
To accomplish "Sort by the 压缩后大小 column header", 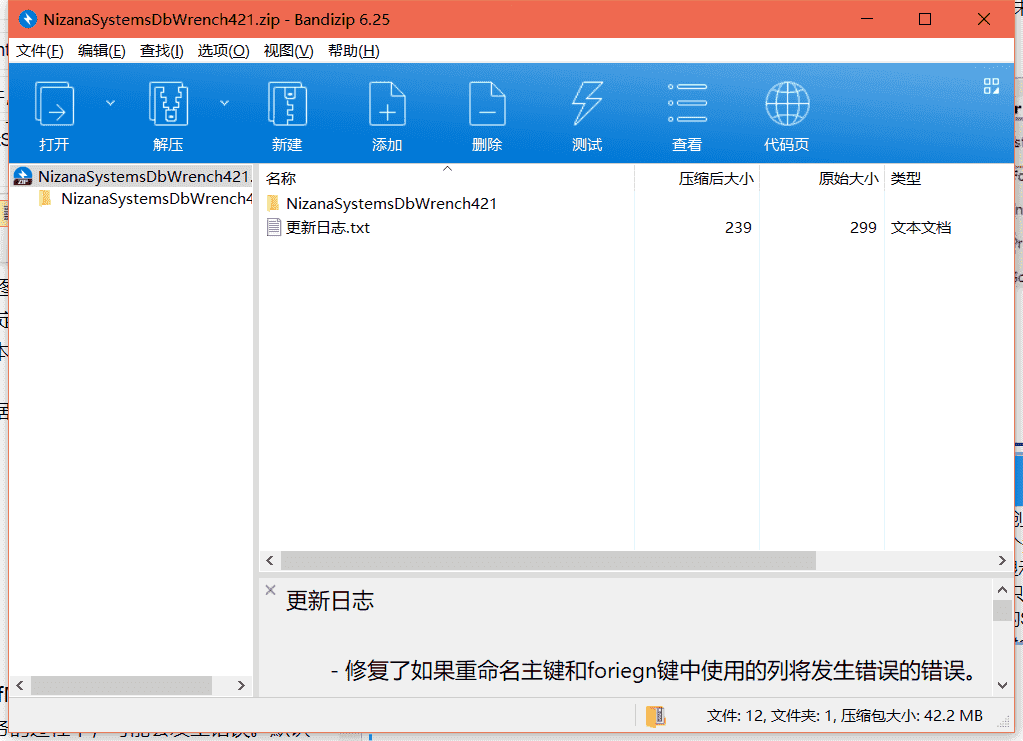I will point(697,178).
